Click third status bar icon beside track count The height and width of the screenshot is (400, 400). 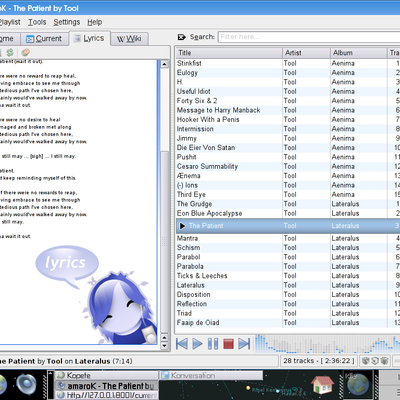385,361
